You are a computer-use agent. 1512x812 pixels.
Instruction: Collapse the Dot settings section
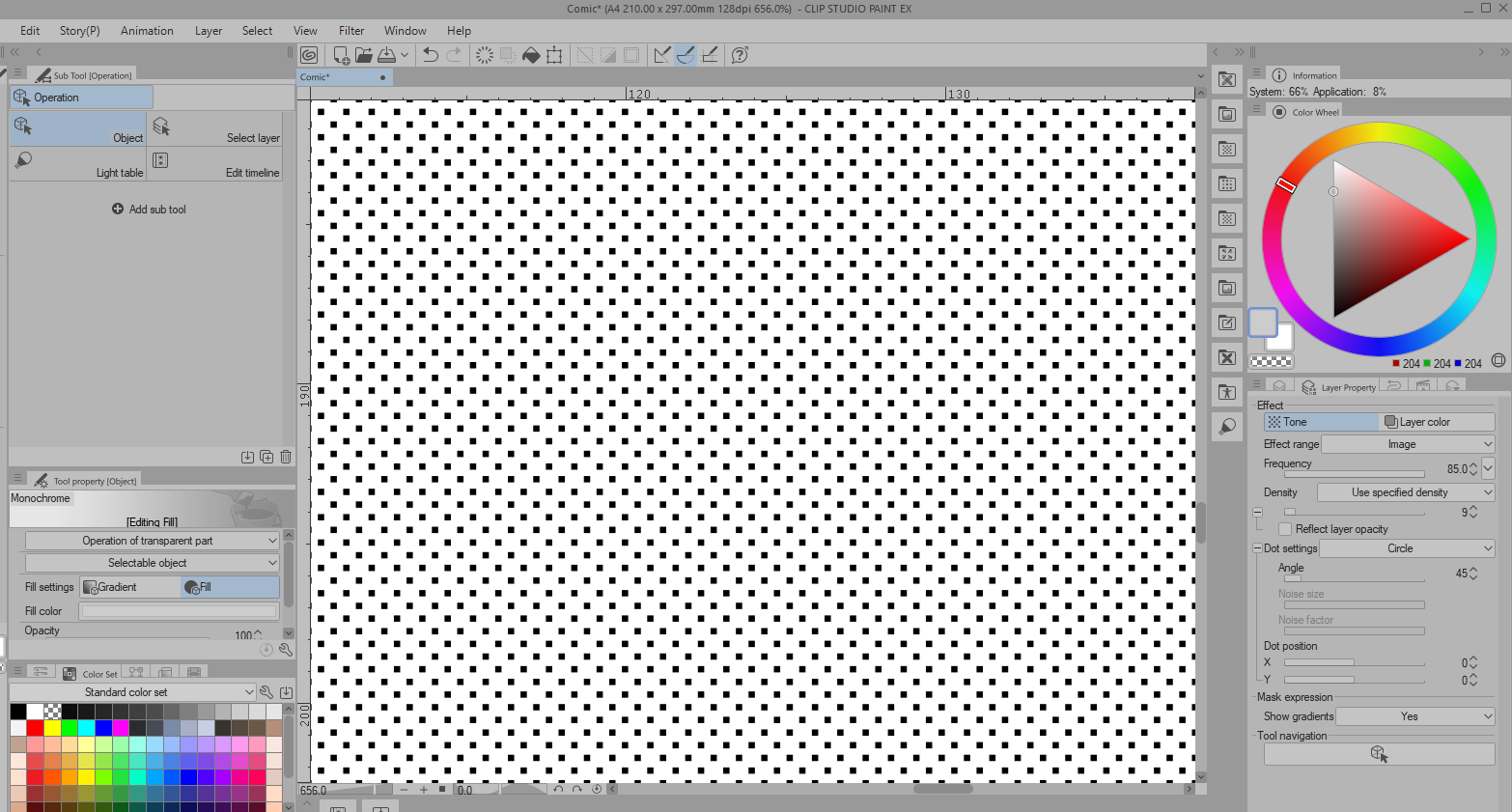[x=1257, y=548]
